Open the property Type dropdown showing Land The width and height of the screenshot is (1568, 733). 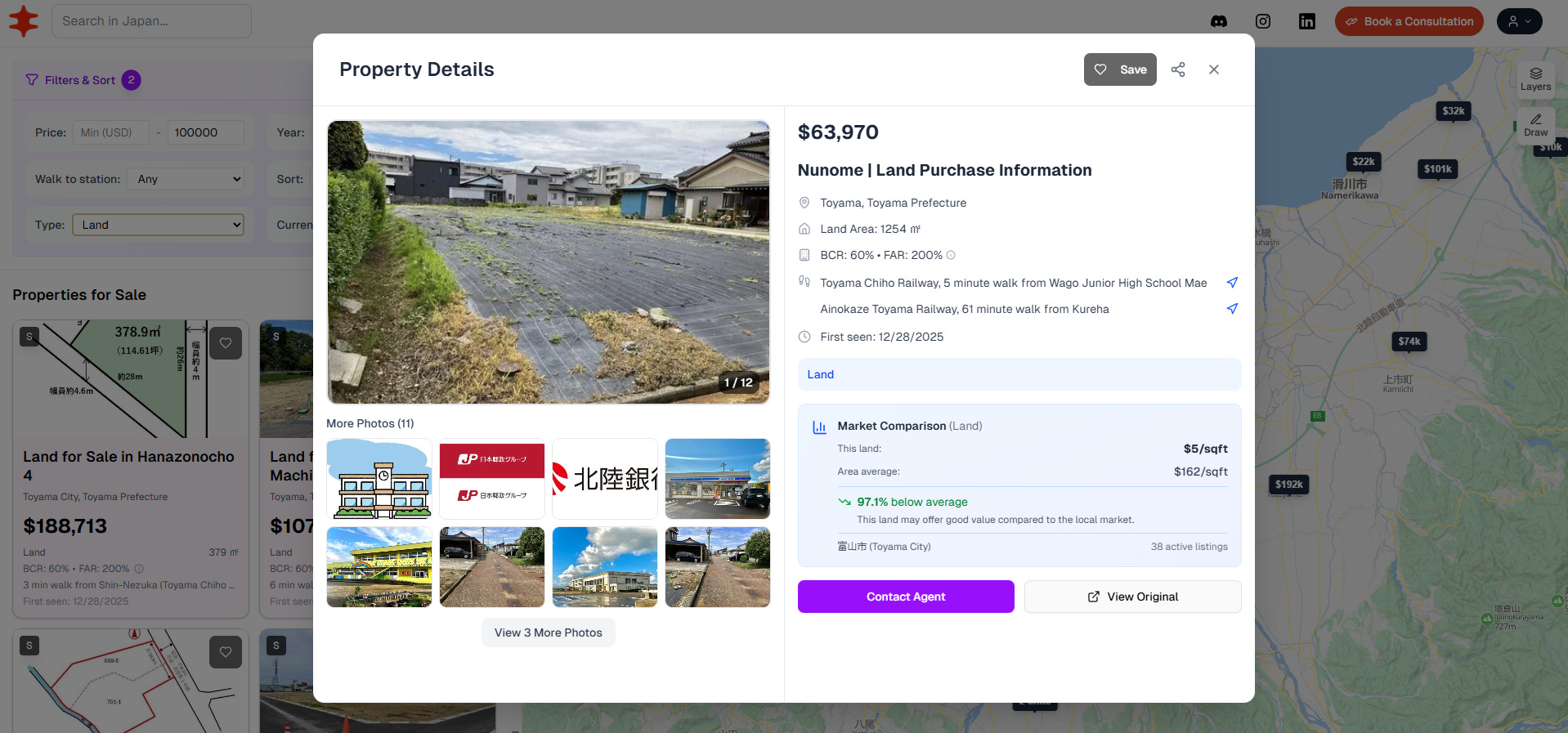158,225
